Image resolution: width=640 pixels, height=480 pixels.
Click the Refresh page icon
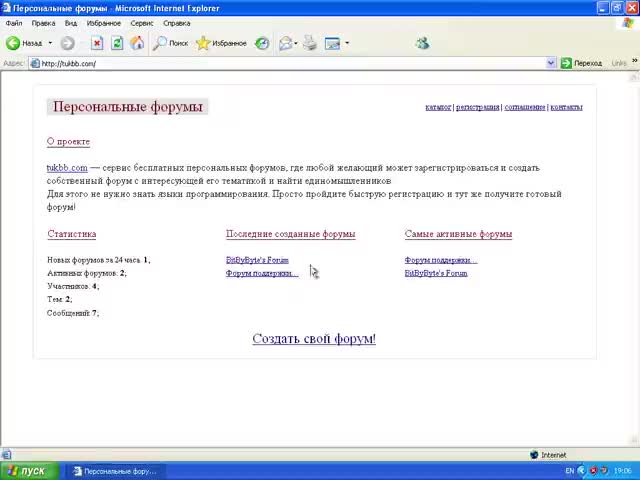(x=117, y=43)
